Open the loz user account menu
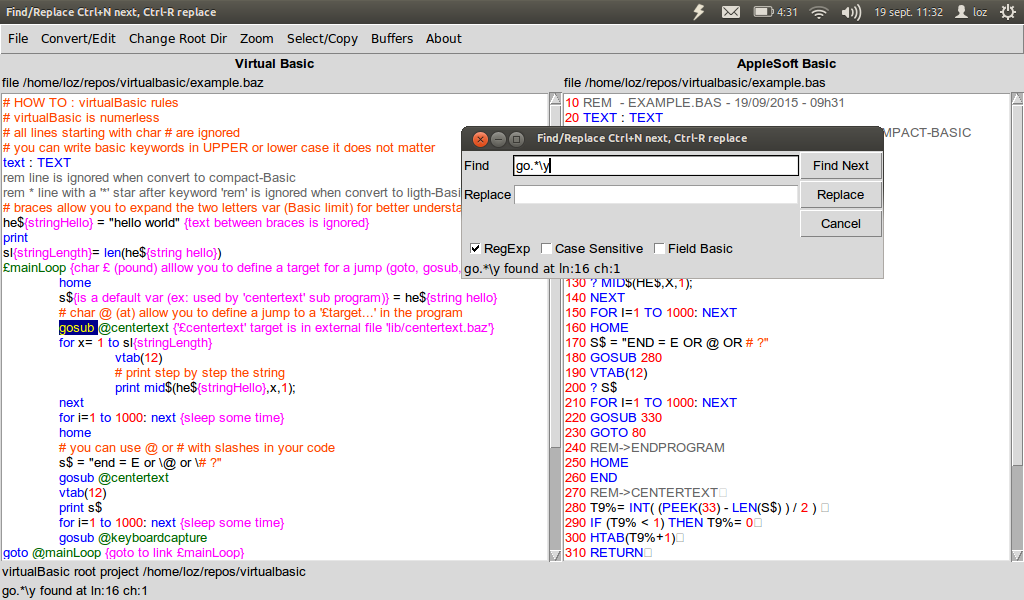This screenshot has width=1024, height=600. click(x=971, y=12)
